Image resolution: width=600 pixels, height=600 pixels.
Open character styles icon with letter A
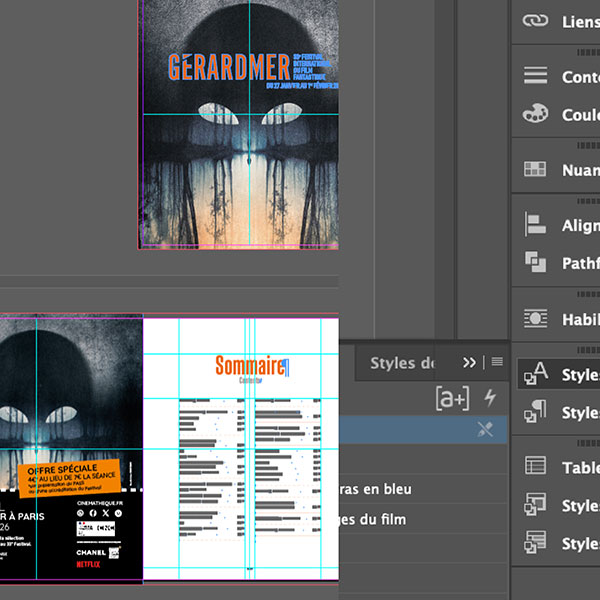click(x=535, y=373)
